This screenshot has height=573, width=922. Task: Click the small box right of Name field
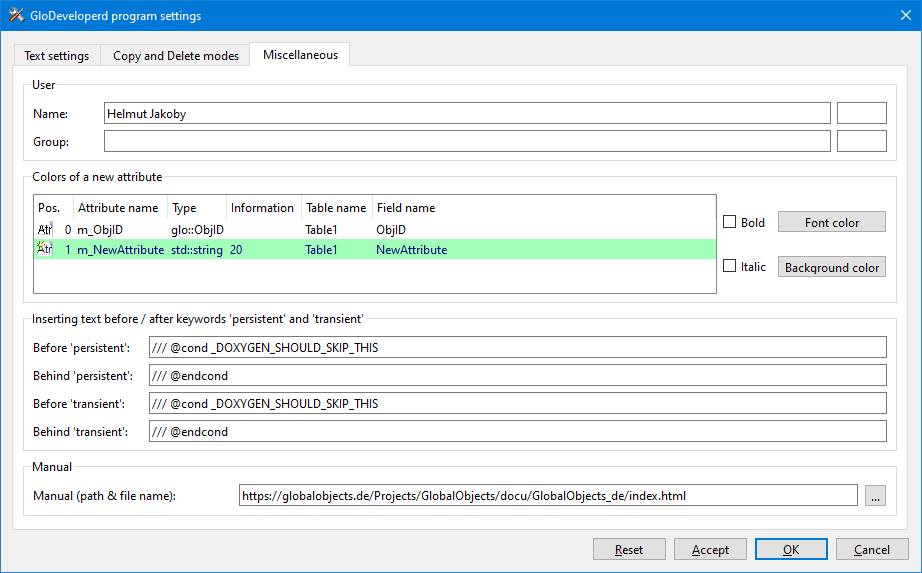[861, 114]
